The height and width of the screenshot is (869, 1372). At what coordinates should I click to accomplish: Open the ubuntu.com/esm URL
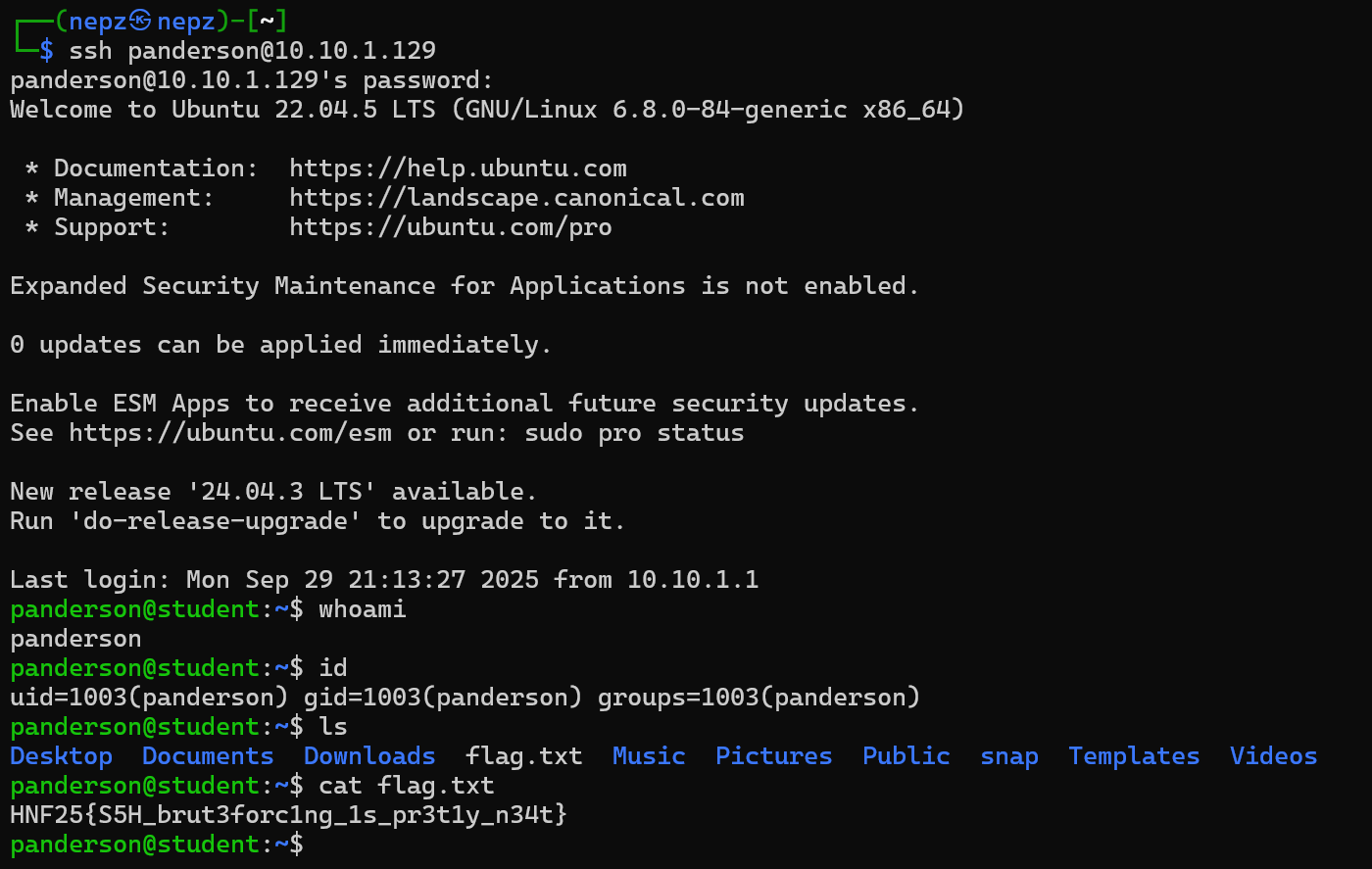(229, 433)
